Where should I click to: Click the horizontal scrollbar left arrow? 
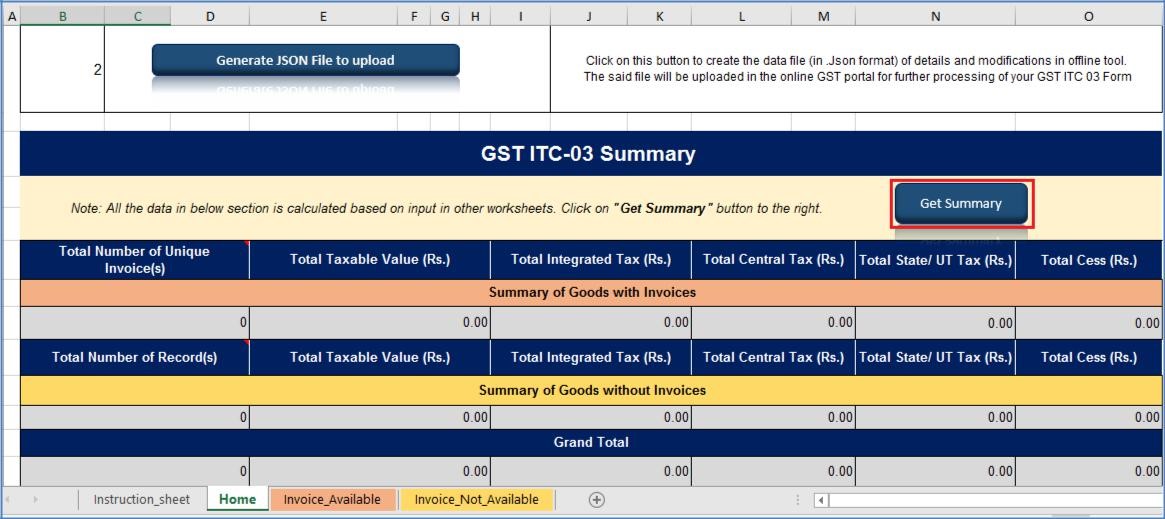pos(821,500)
